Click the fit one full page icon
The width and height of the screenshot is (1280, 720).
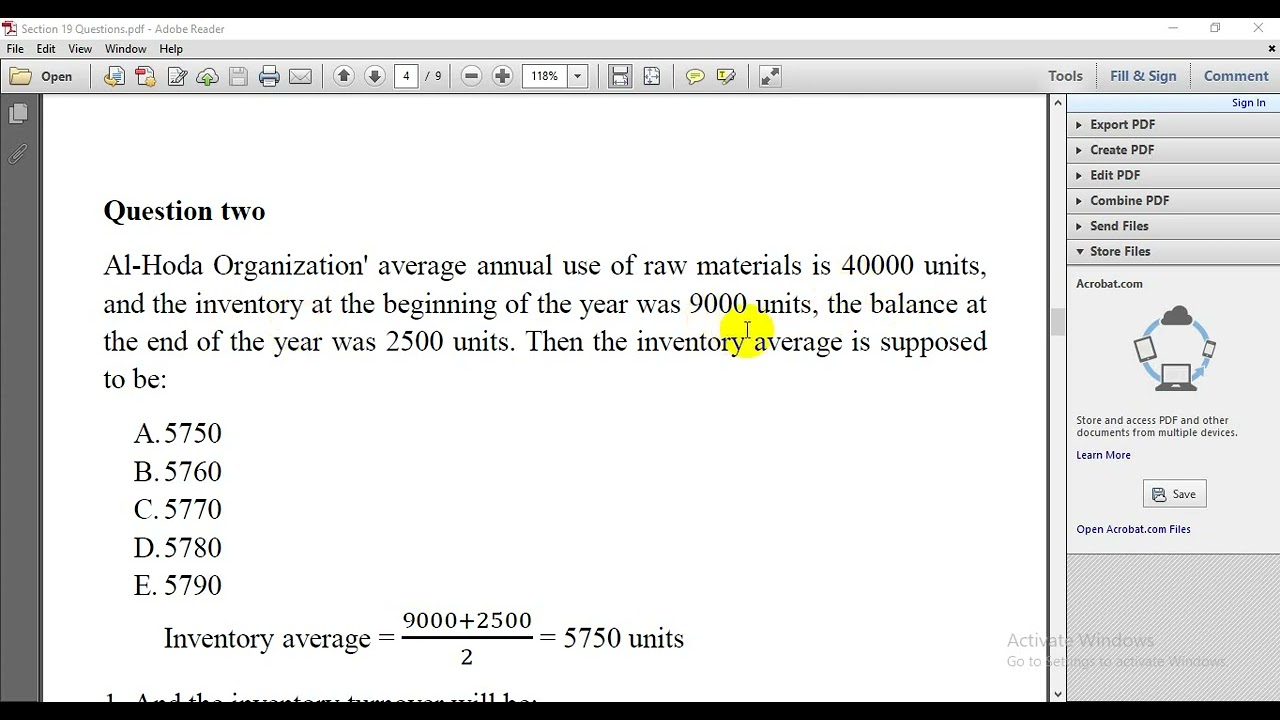click(x=652, y=76)
